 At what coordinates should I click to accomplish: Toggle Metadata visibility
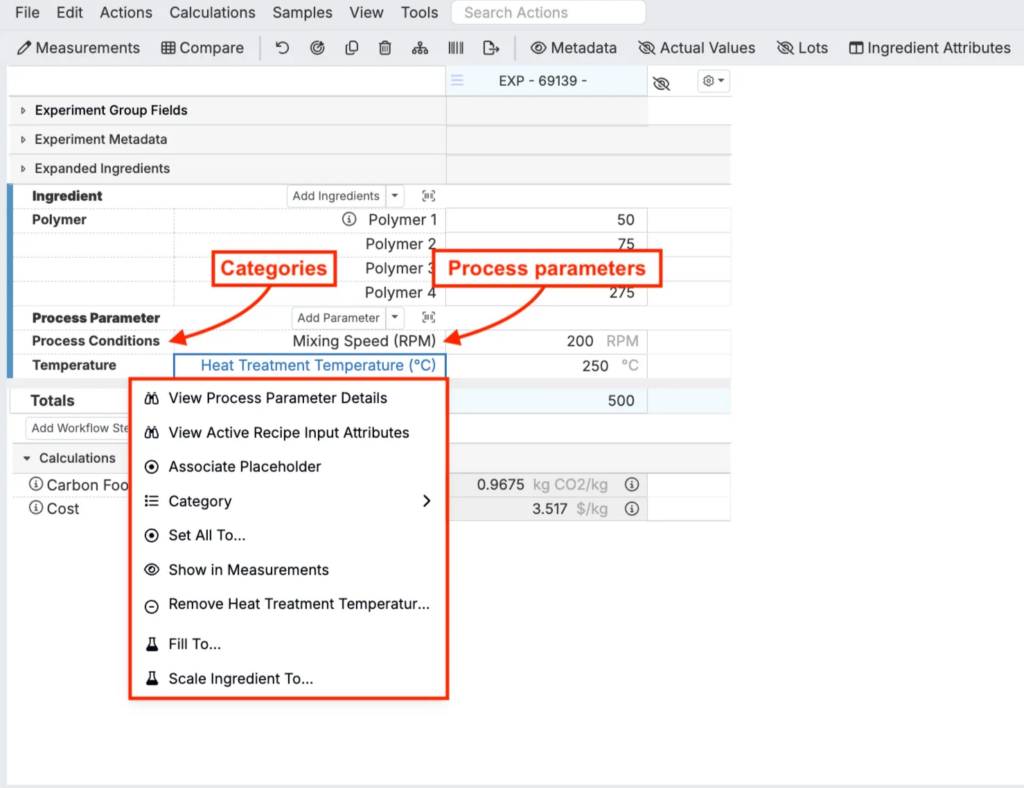573,48
